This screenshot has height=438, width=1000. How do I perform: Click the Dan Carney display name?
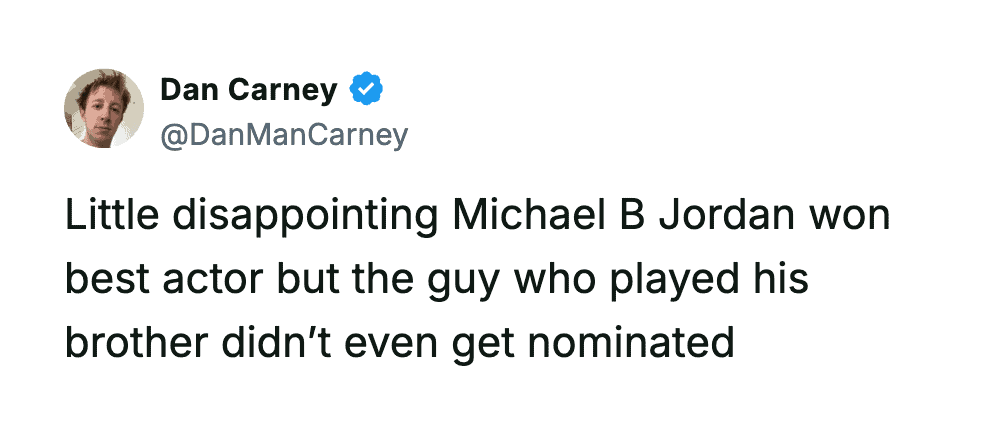click(248, 91)
